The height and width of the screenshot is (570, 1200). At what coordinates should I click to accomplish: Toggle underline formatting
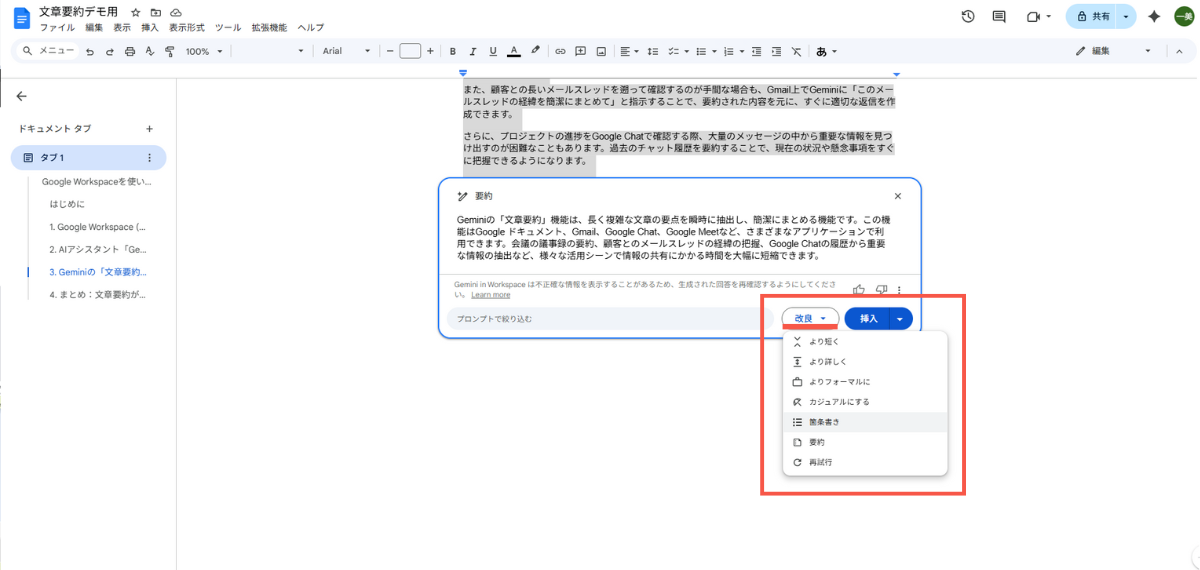tap(493, 51)
